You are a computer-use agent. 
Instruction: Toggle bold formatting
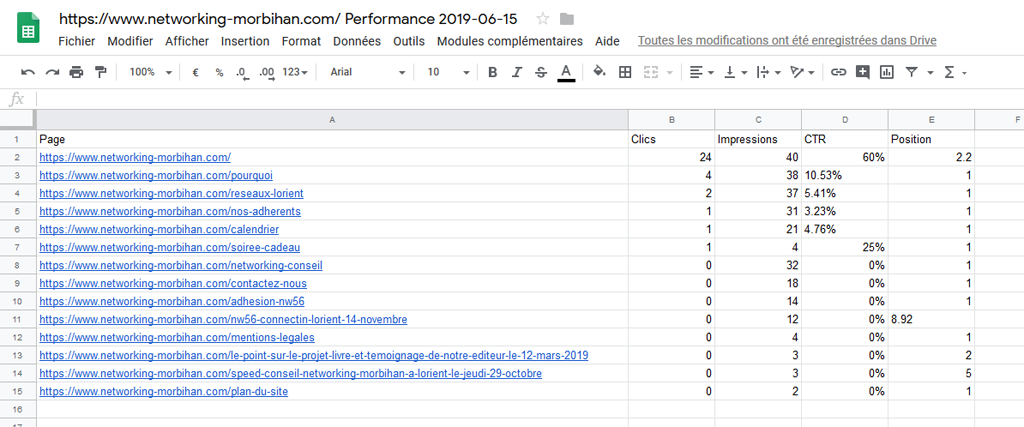coord(492,72)
